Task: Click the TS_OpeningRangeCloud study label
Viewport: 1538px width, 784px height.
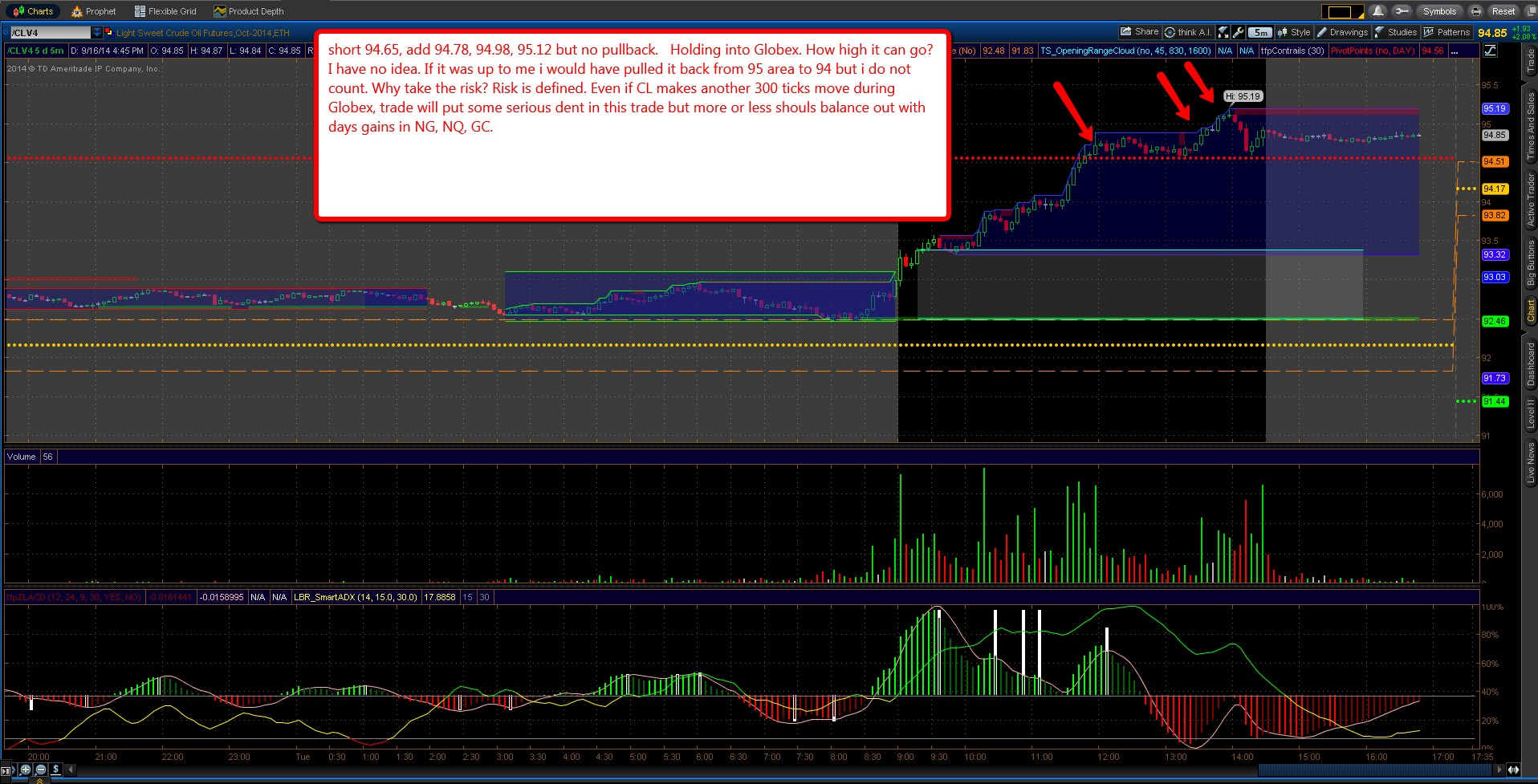Action: tap(1125, 51)
